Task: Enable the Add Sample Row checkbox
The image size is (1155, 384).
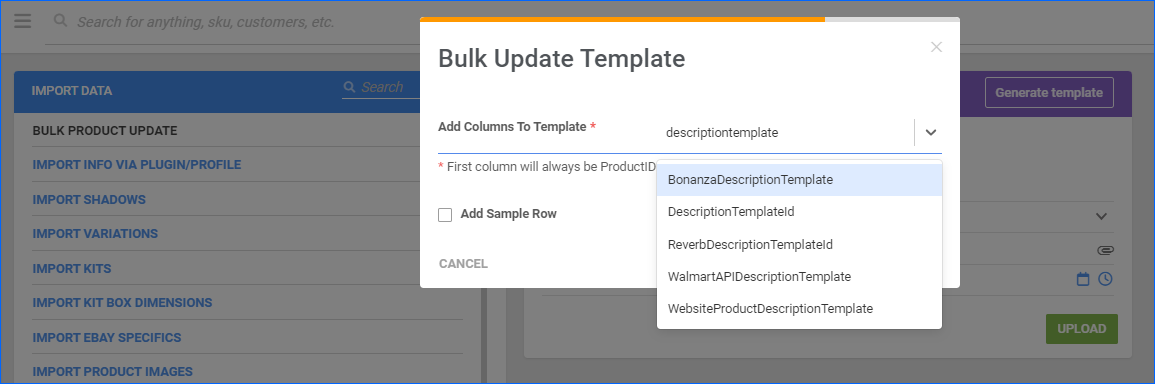Action: pos(445,214)
